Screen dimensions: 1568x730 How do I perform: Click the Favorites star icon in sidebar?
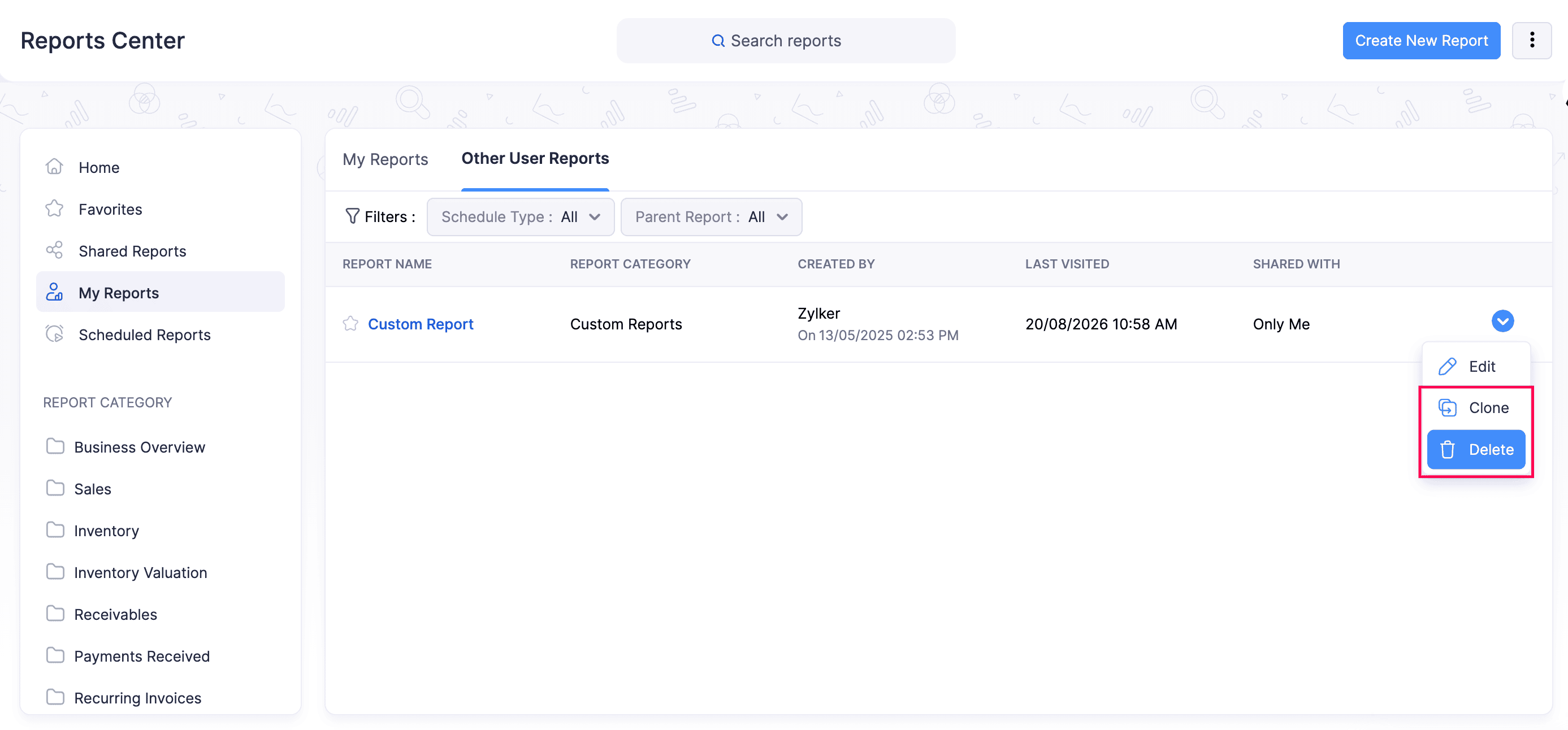(54, 208)
